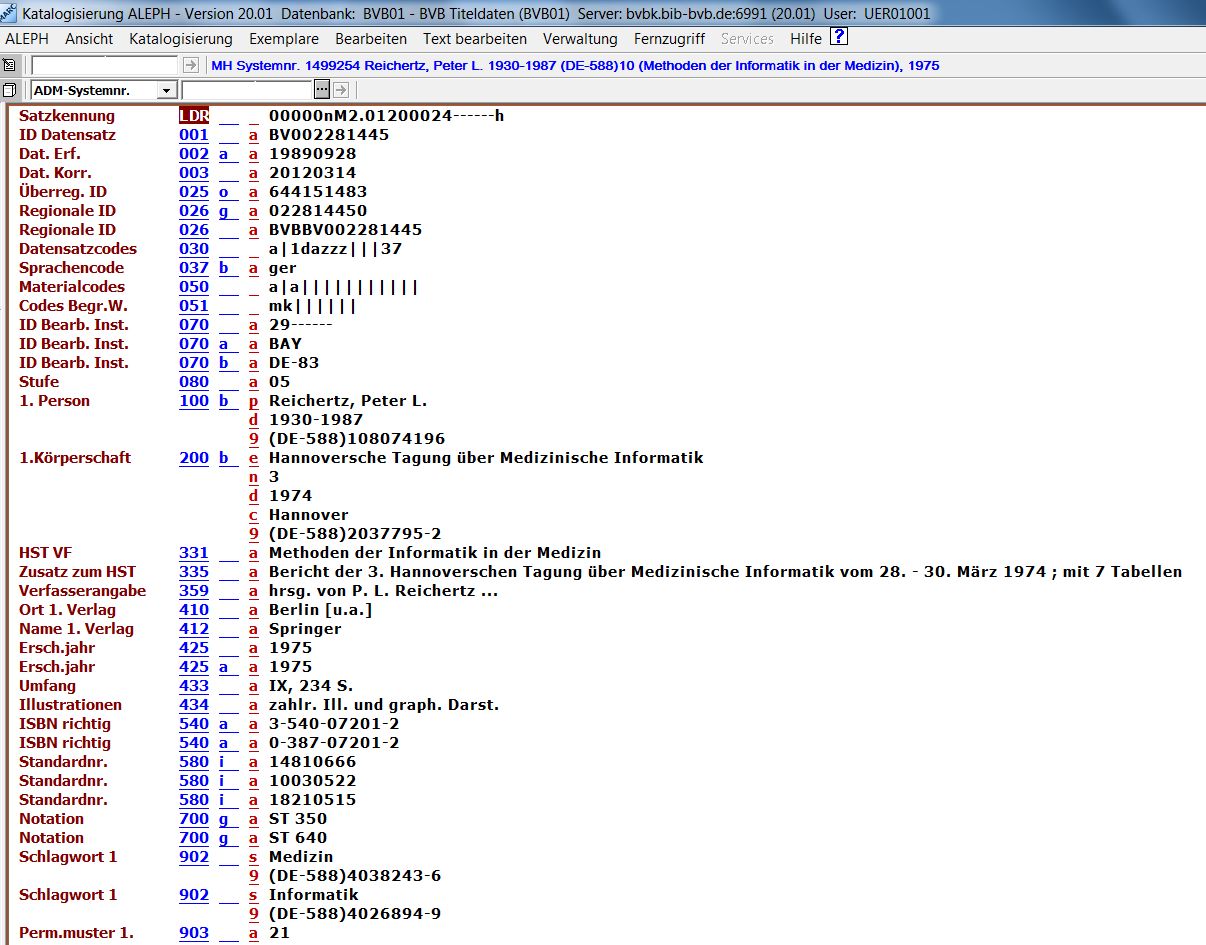Click field tag 412 for Name 1. Verlag
Image resolution: width=1206 pixels, height=945 pixels.
[x=194, y=629]
